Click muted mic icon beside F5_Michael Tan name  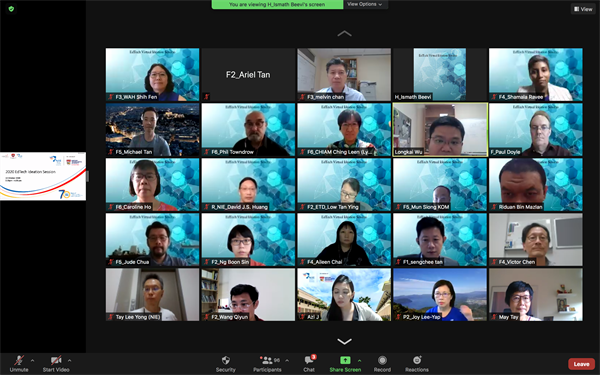(x=111, y=152)
